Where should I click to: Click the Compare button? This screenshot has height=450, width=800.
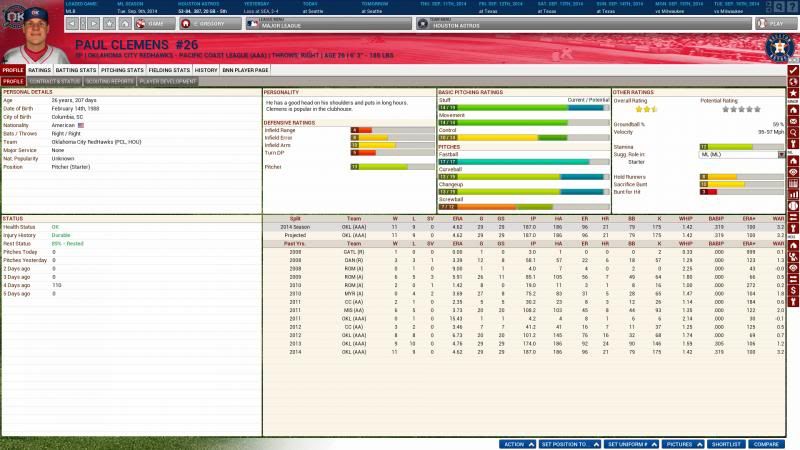[x=766, y=444]
